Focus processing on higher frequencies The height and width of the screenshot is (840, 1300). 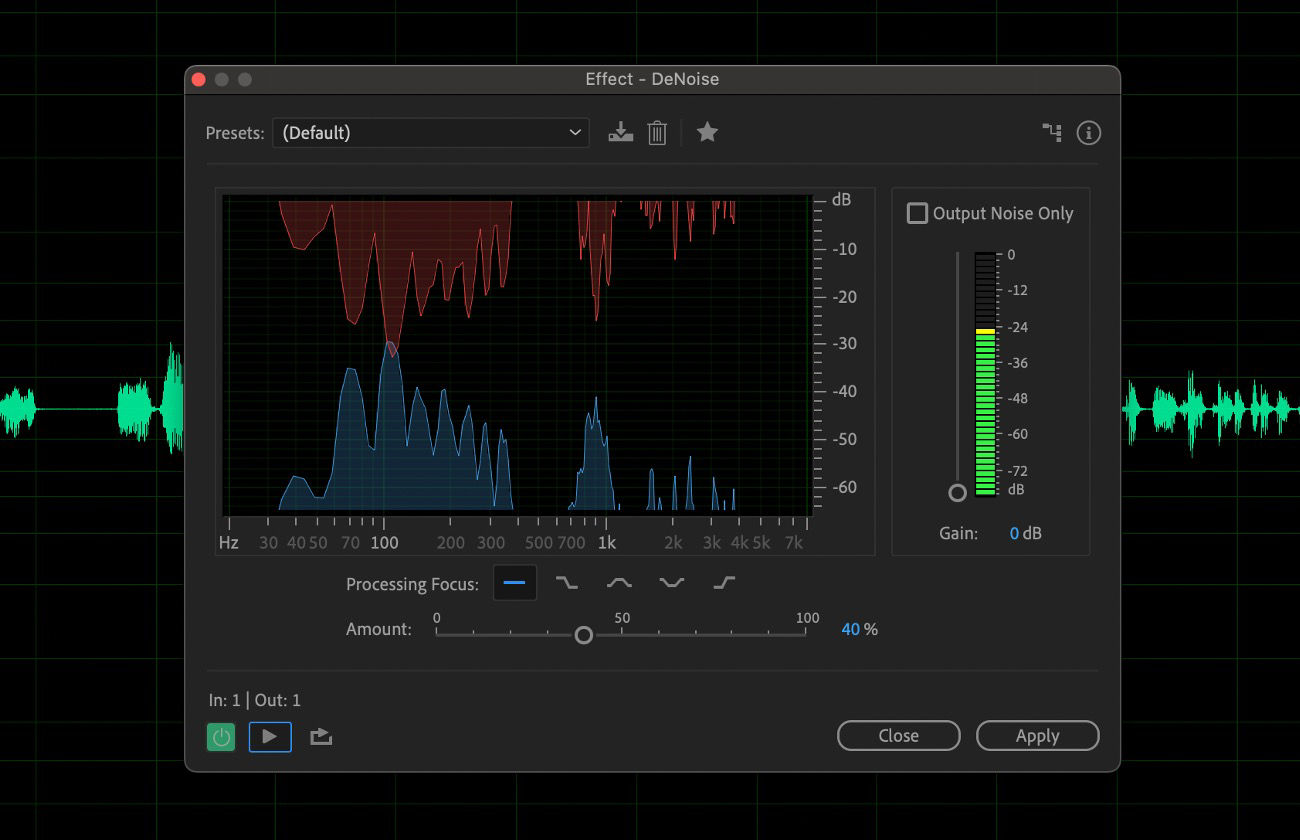click(x=723, y=582)
